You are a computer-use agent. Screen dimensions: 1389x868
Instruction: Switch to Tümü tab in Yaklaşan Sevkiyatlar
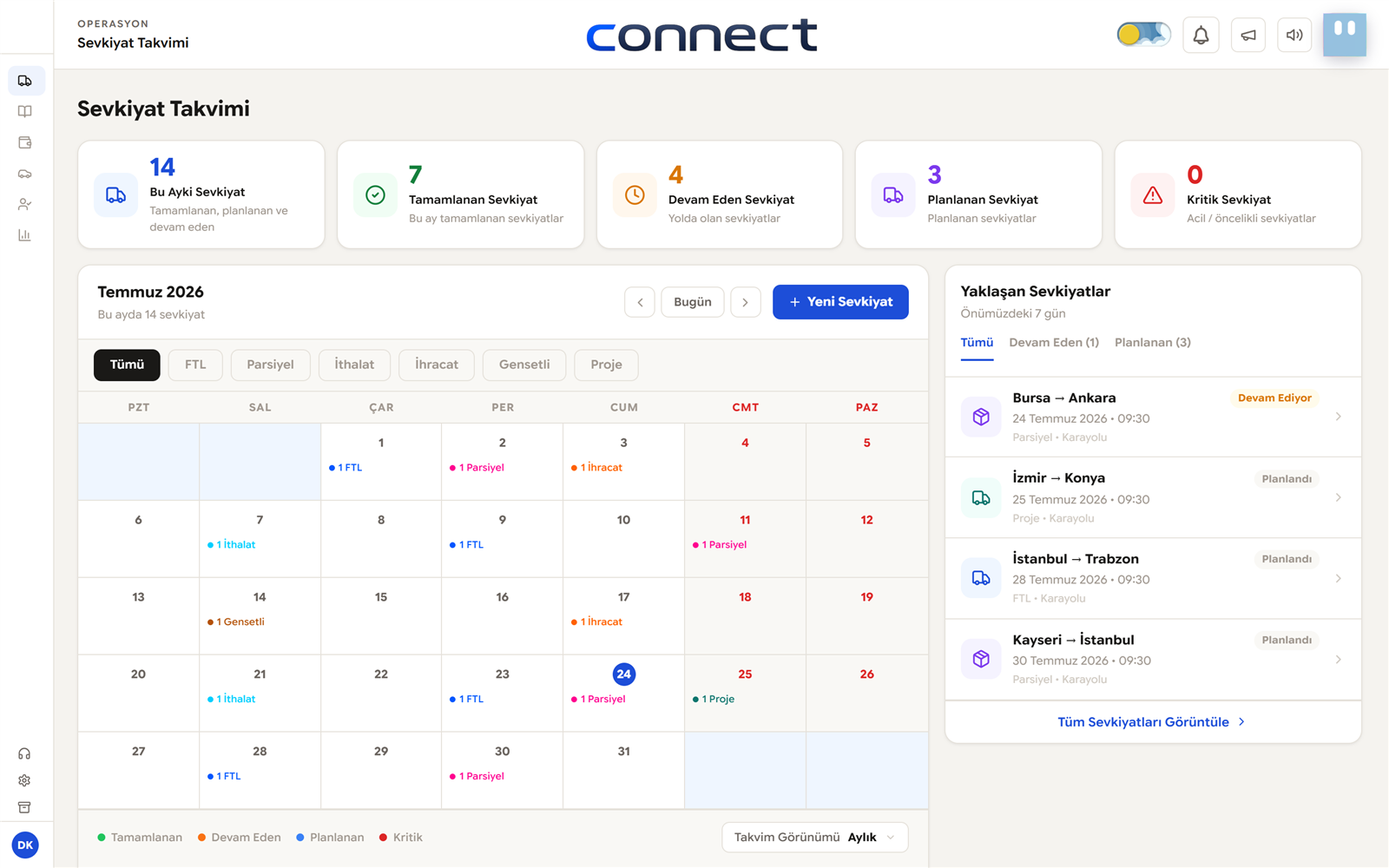[x=977, y=343]
